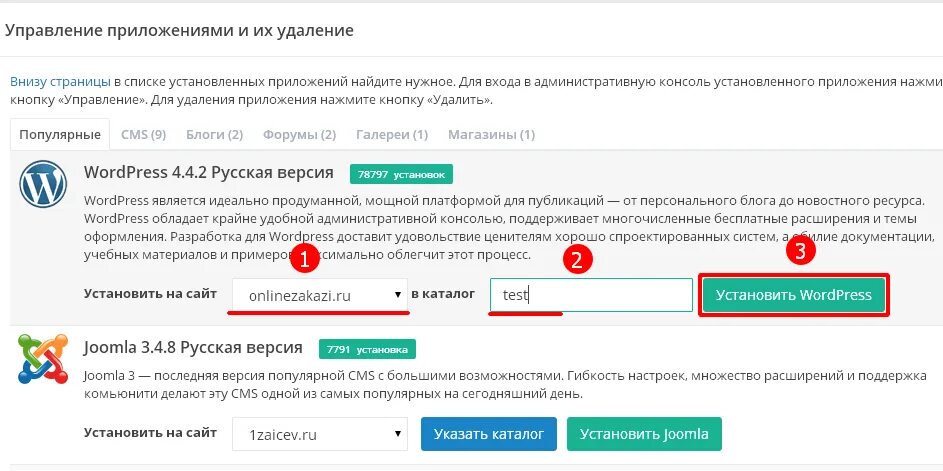Open the Магазины (1) tab
943x471 pixels.
click(491, 134)
